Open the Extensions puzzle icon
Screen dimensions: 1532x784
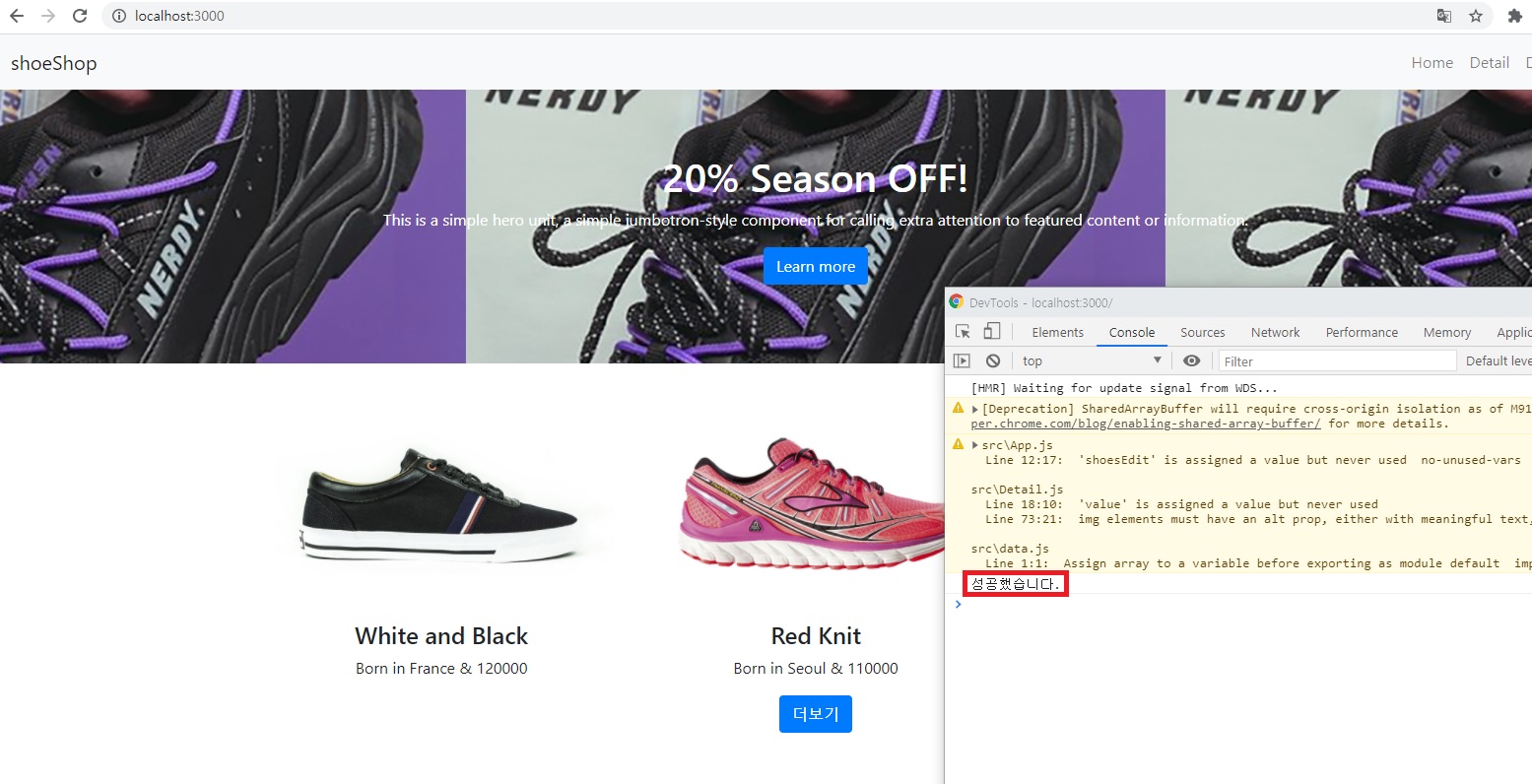click(x=1515, y=16)
